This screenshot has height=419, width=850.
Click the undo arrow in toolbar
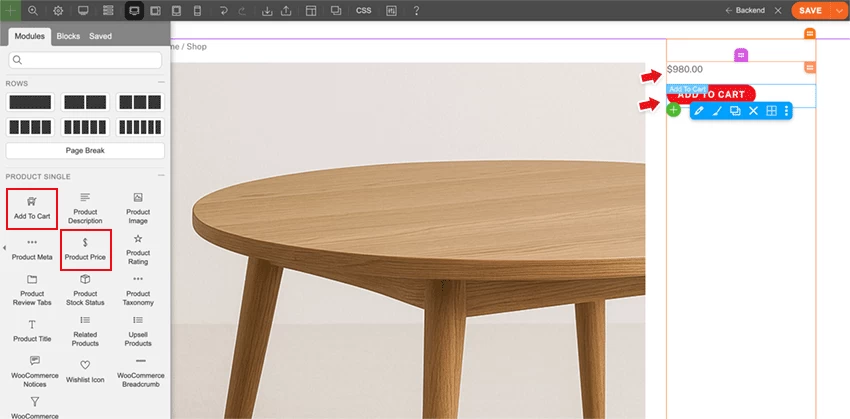(223, 10)
